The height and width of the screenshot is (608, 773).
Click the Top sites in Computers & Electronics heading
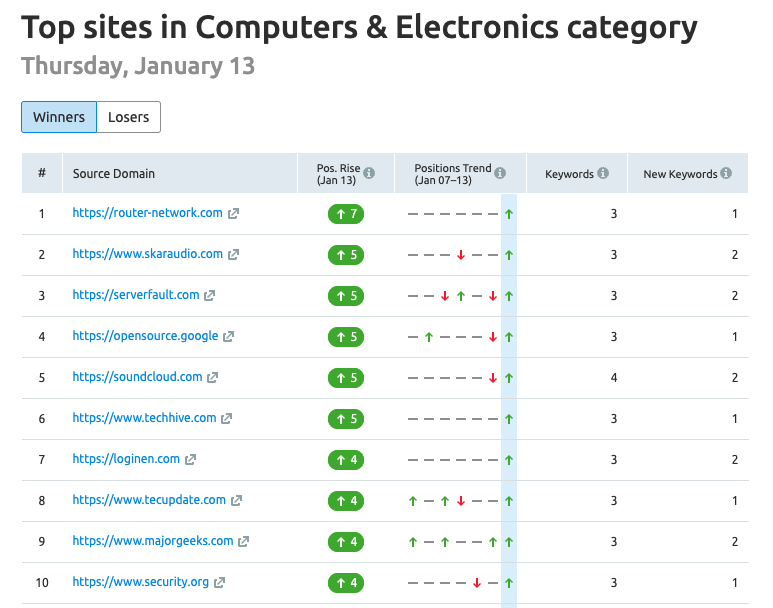359,28
